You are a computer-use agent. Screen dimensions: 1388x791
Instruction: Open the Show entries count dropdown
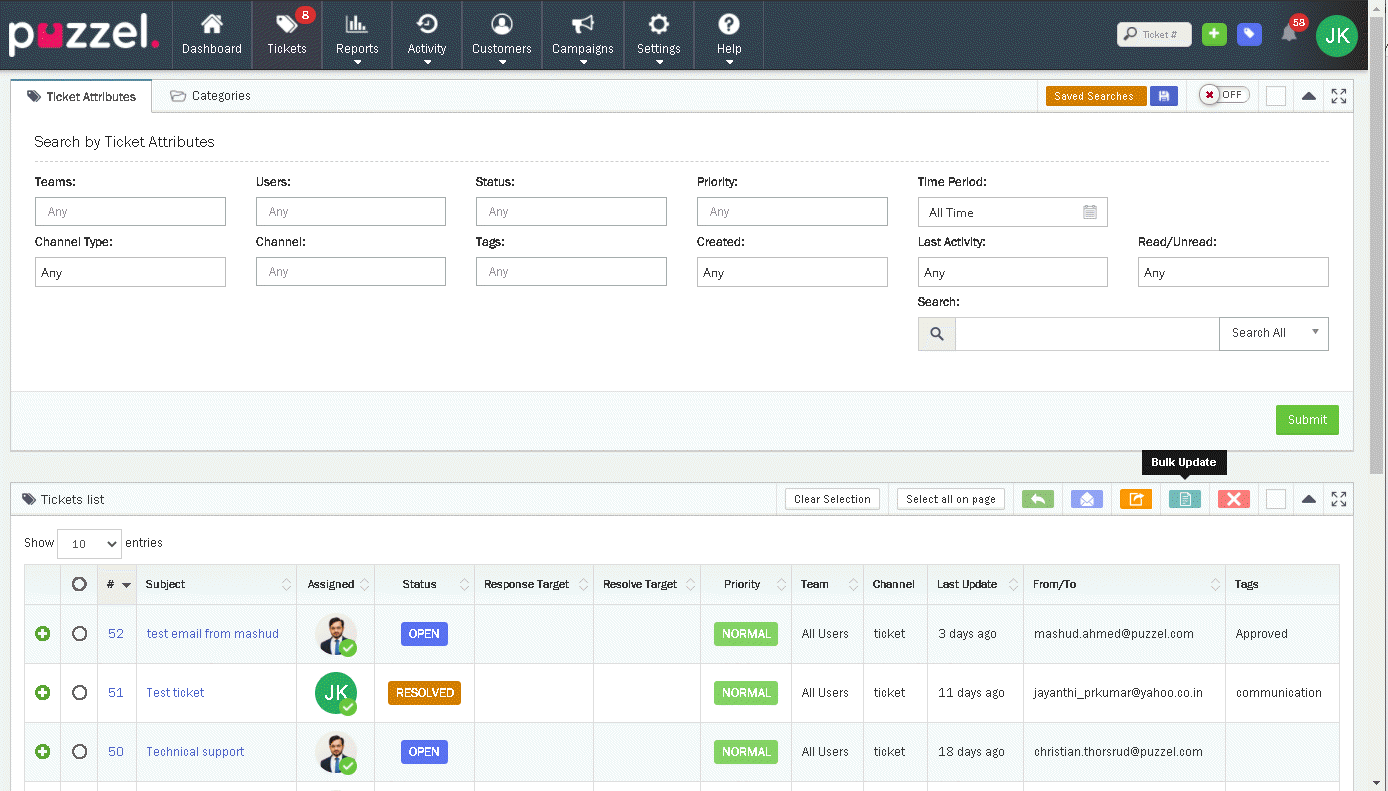pyautogui.click(x=89, y=544)
